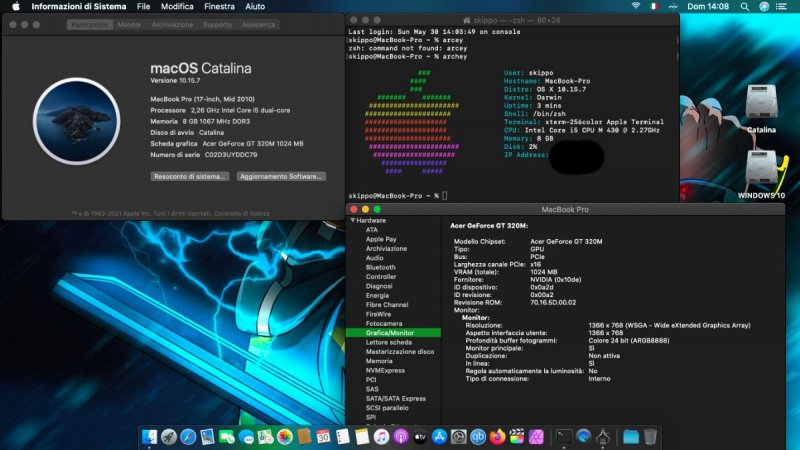Open Notes app in Dock
Image resolution: width=800 pixels, height=450 pixels.
[x=362, y=437]
